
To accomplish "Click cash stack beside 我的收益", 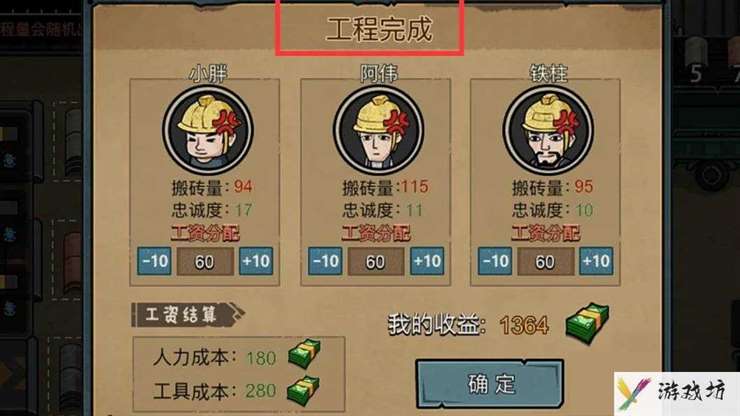I will pos(588,323).
